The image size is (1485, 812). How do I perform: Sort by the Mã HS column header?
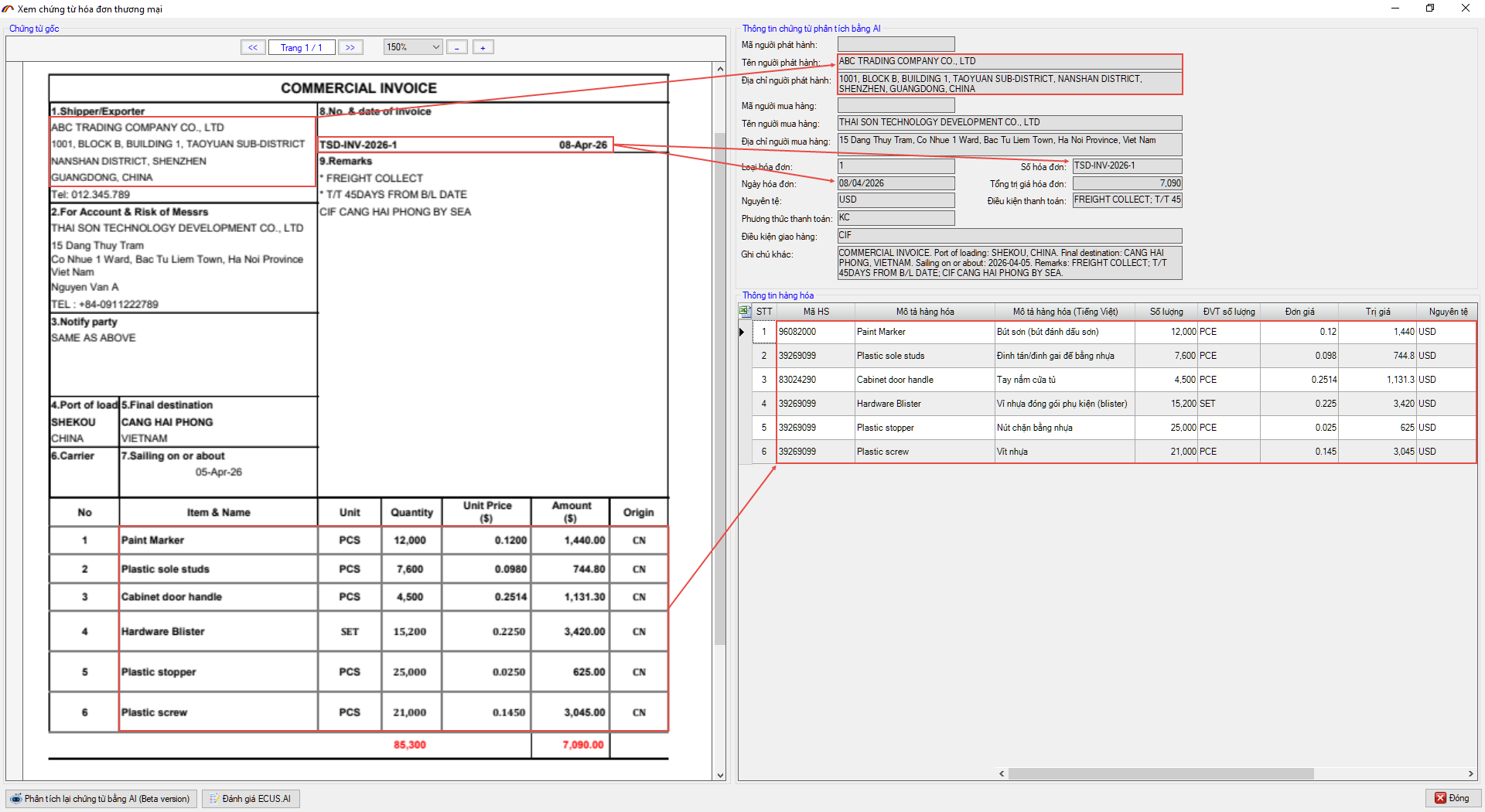pos(815,312)
